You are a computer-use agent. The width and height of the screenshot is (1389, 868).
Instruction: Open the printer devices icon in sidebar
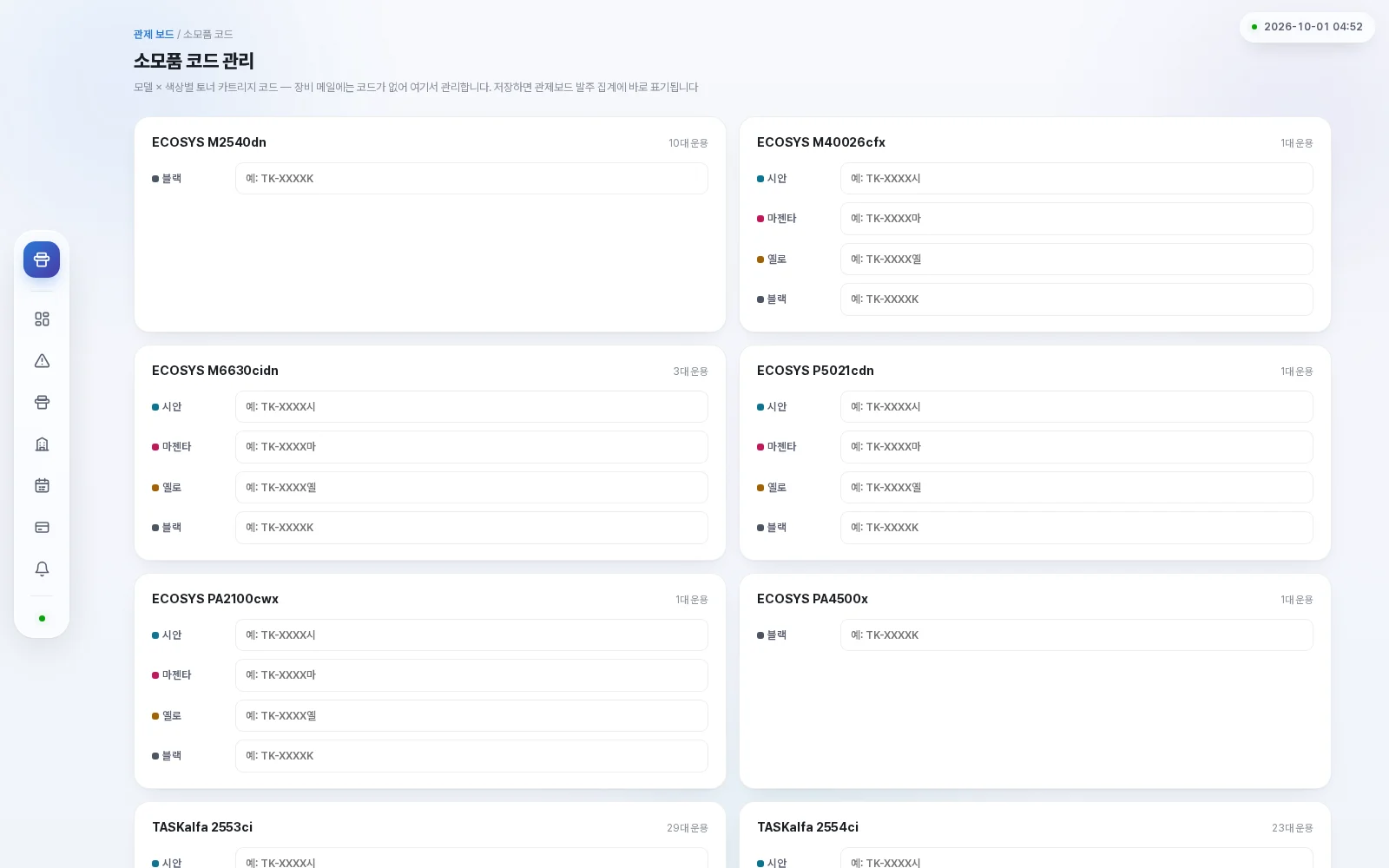click(42, 403)
